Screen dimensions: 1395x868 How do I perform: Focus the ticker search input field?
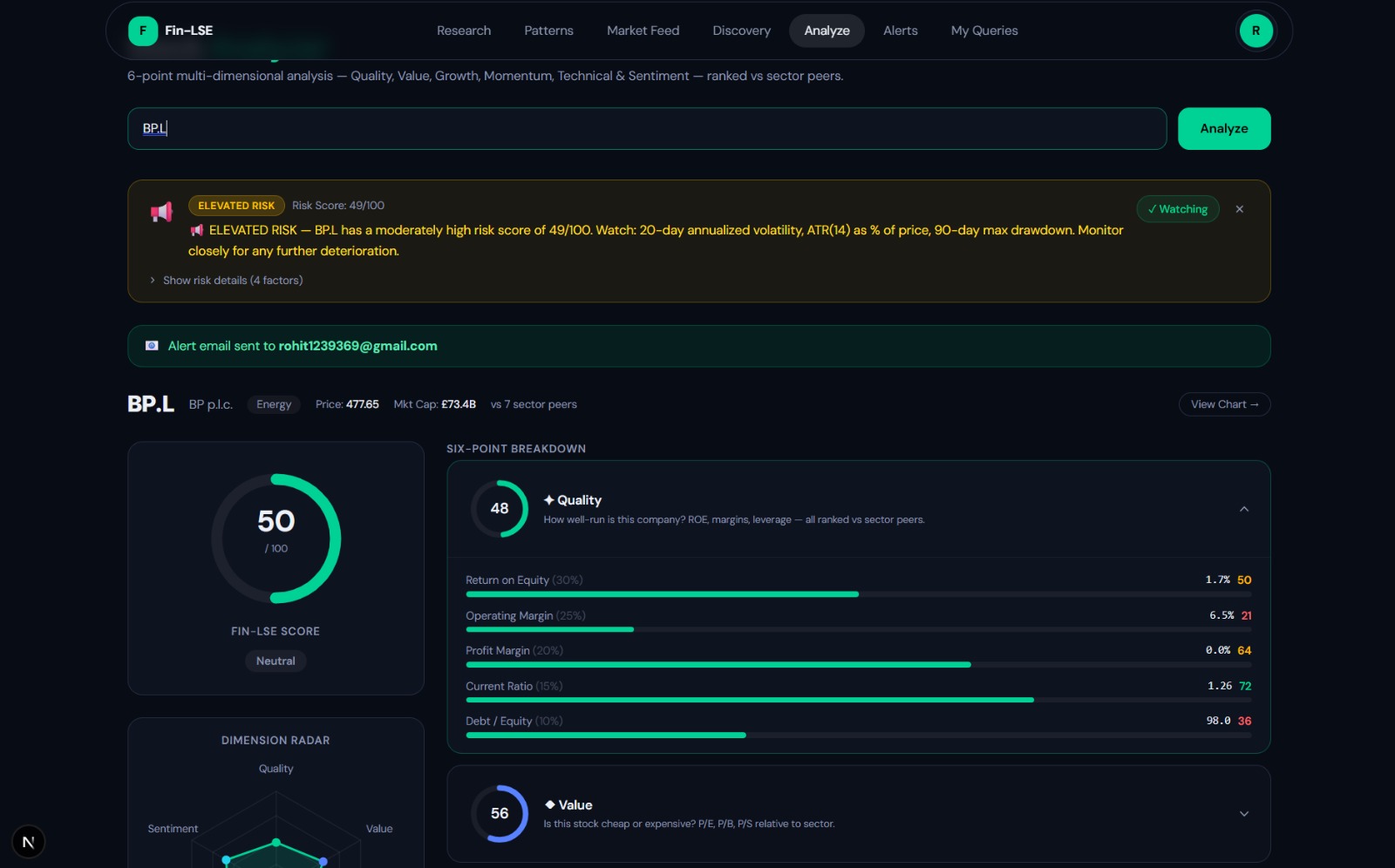tap(647, 129)
